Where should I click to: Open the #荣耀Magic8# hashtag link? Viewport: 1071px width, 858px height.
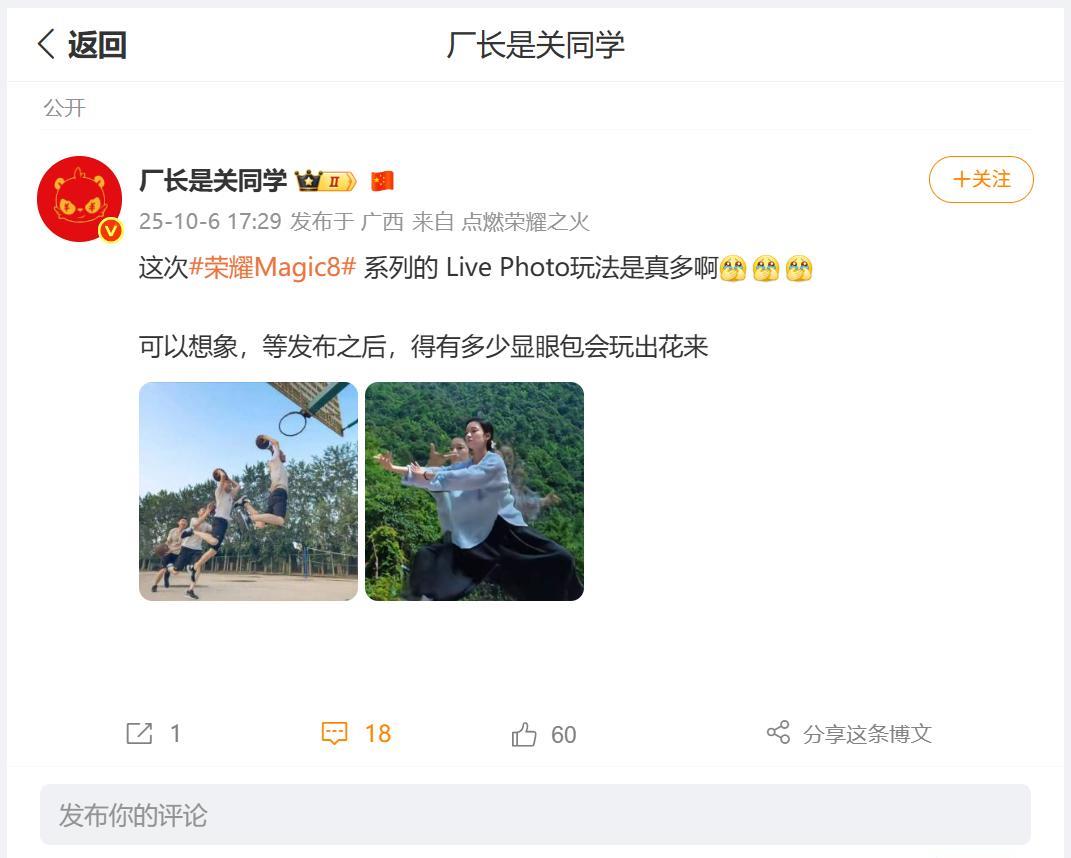pos(272,267)
